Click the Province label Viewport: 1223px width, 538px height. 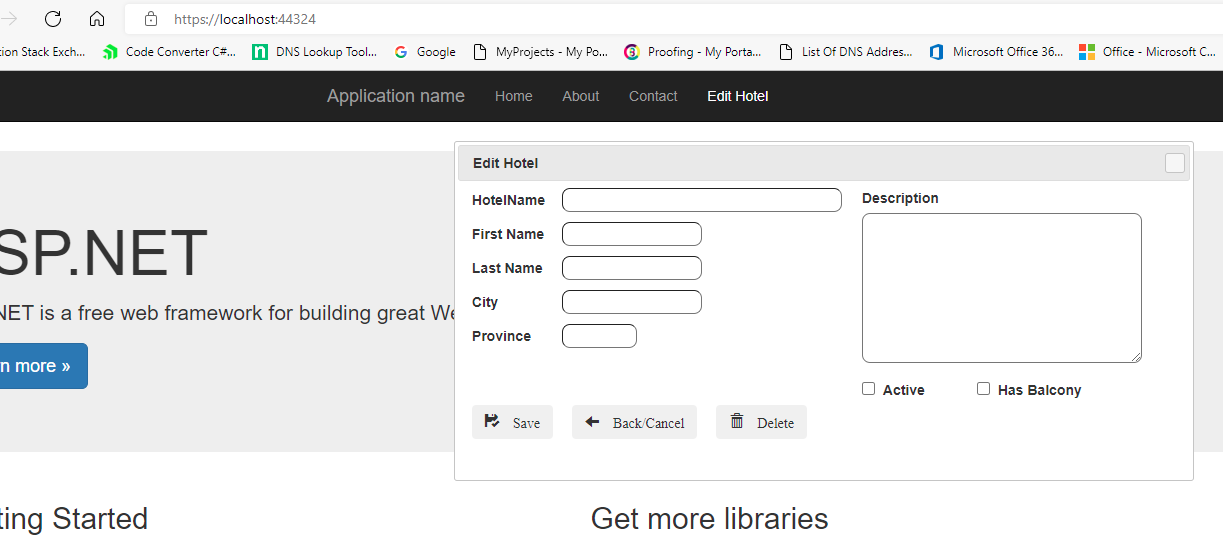point(501,336)
